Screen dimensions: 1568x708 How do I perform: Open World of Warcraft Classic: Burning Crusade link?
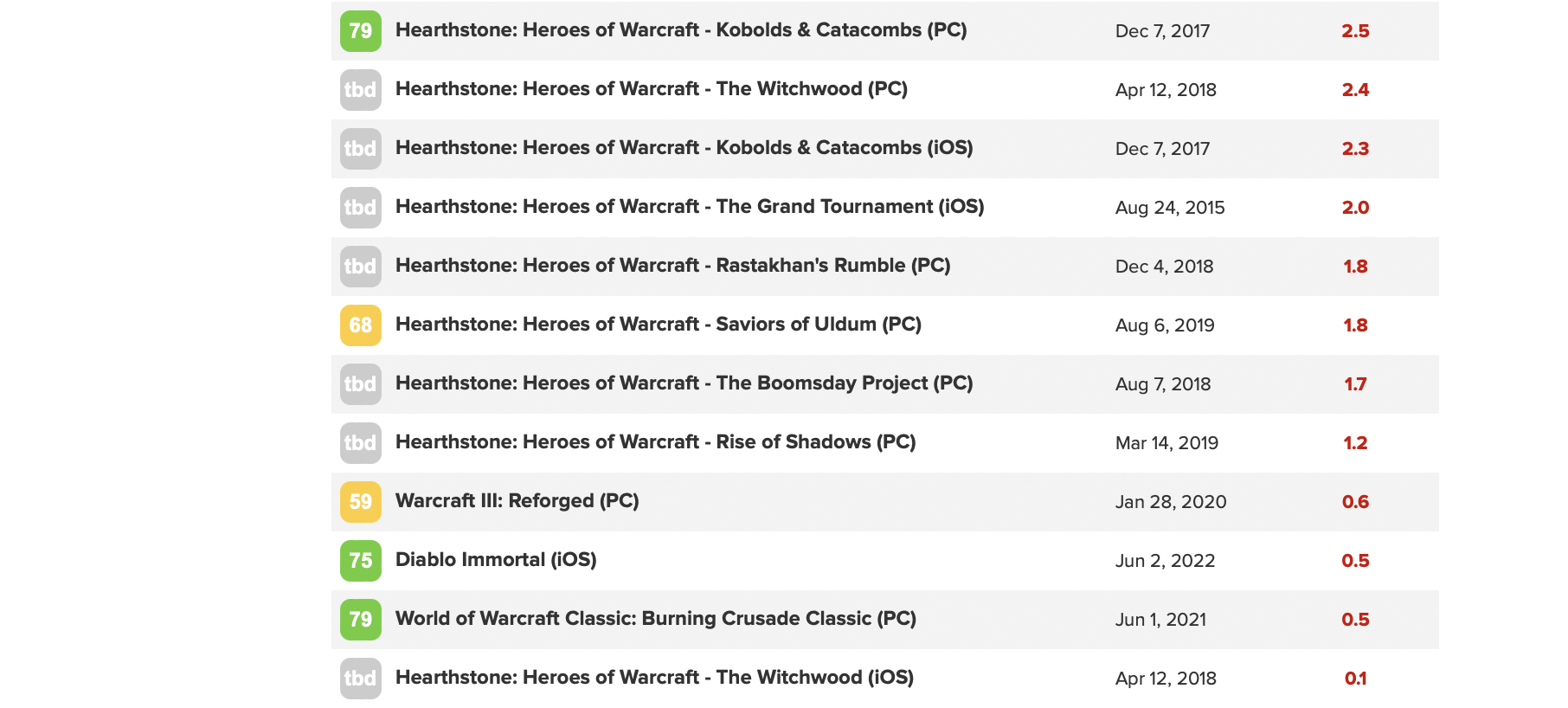[x=655, y=619]
